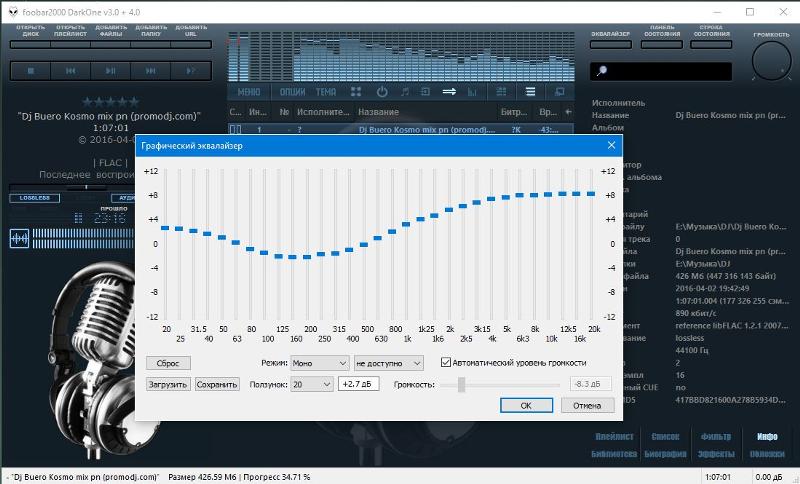Skip to the next track
This screenshot has width=800, height=484.
[151, 71]
